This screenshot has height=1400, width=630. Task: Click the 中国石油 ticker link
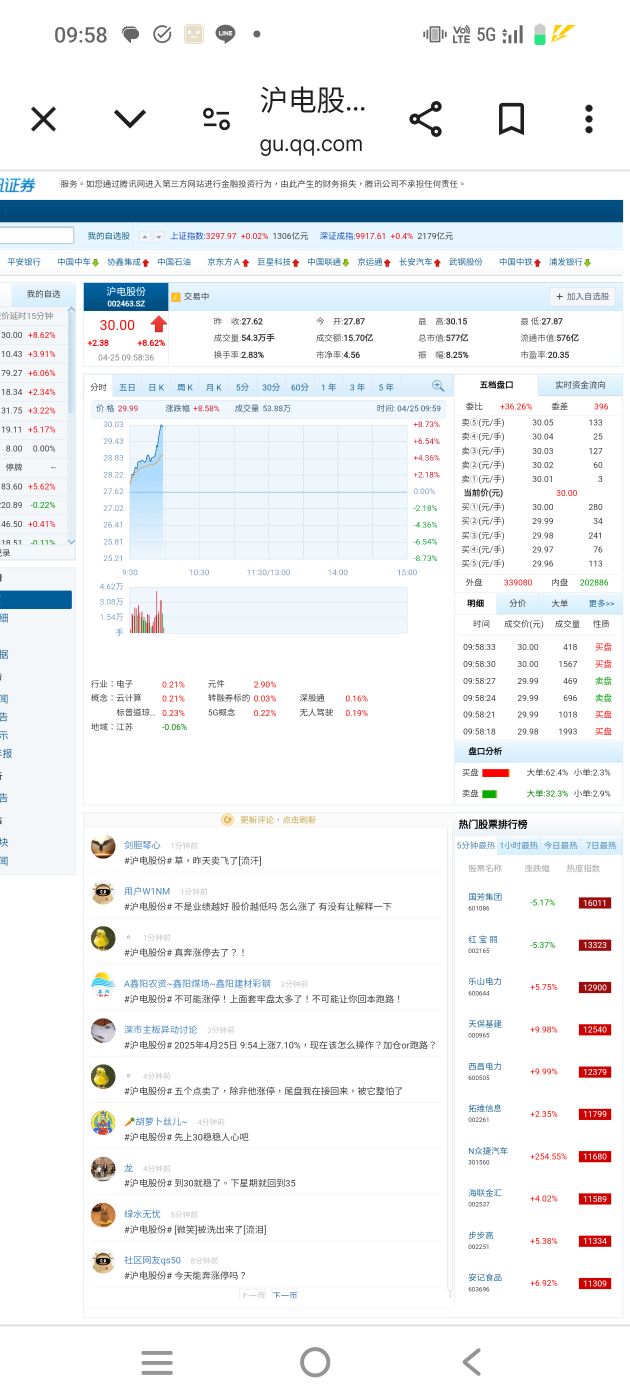[174, 262]
